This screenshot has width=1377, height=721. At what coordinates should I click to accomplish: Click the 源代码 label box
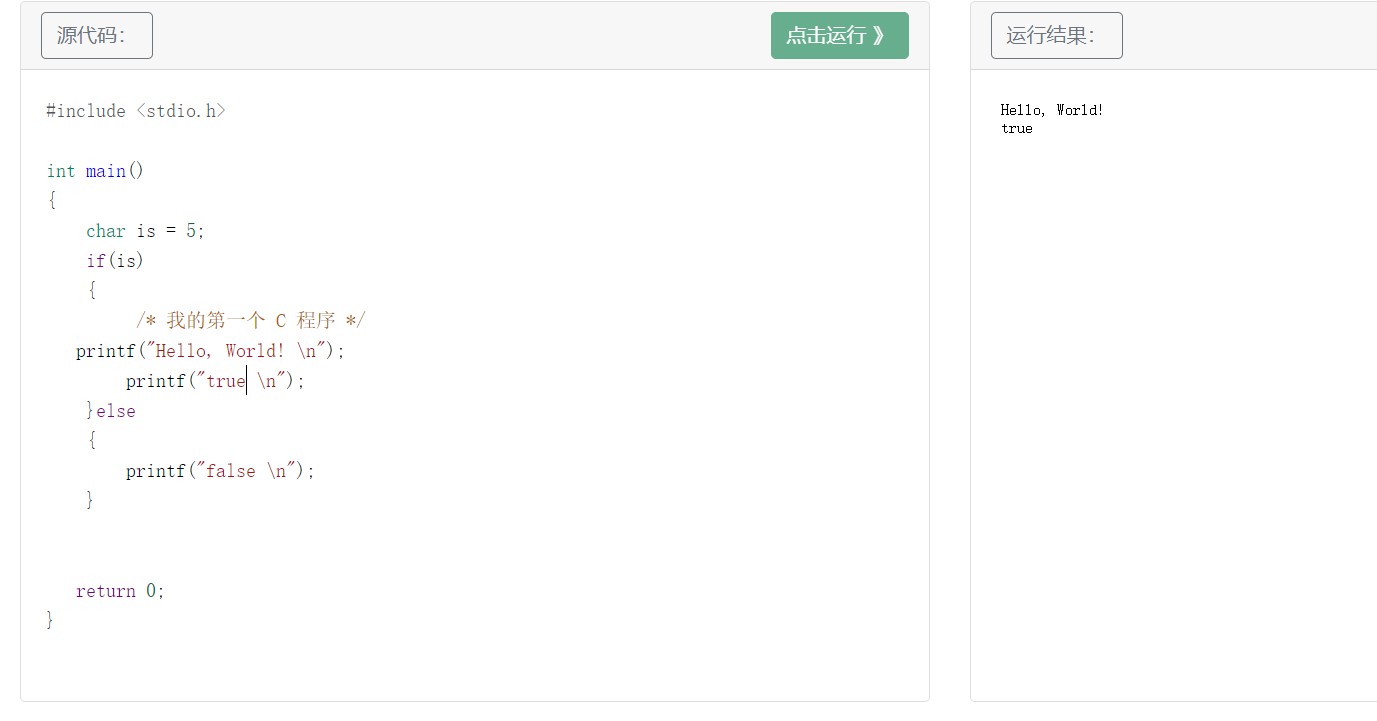coord(96,36)
